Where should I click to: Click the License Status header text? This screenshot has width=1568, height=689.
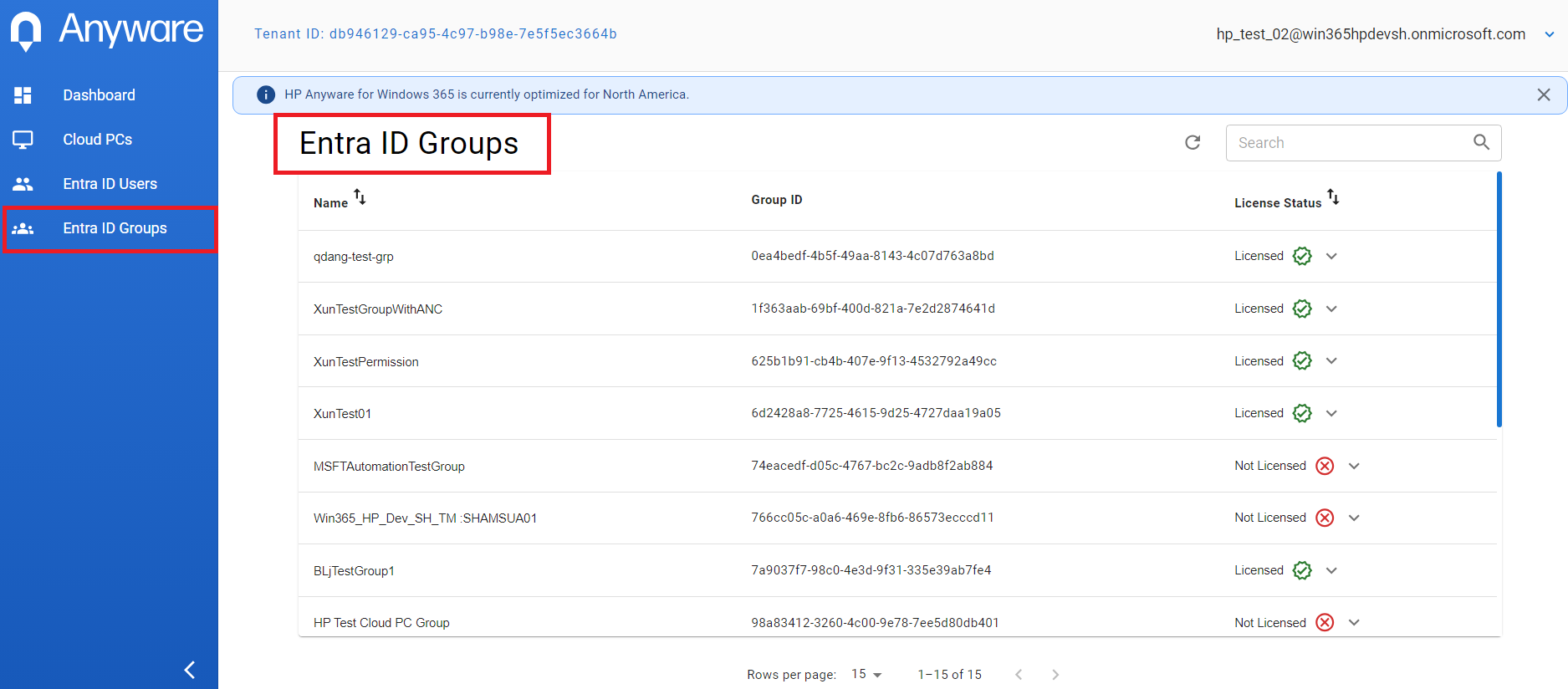pos(1278,203)
